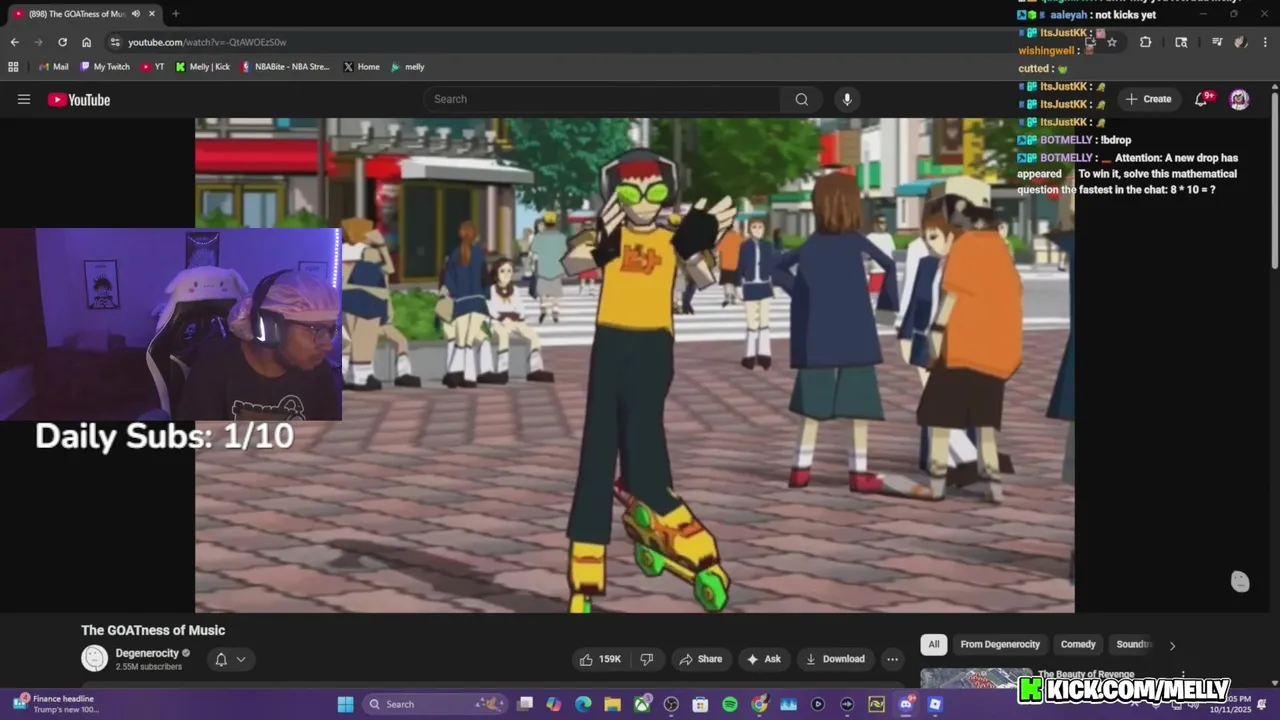
Task: Click the YouTube search magnifier button
Action: 801,99
